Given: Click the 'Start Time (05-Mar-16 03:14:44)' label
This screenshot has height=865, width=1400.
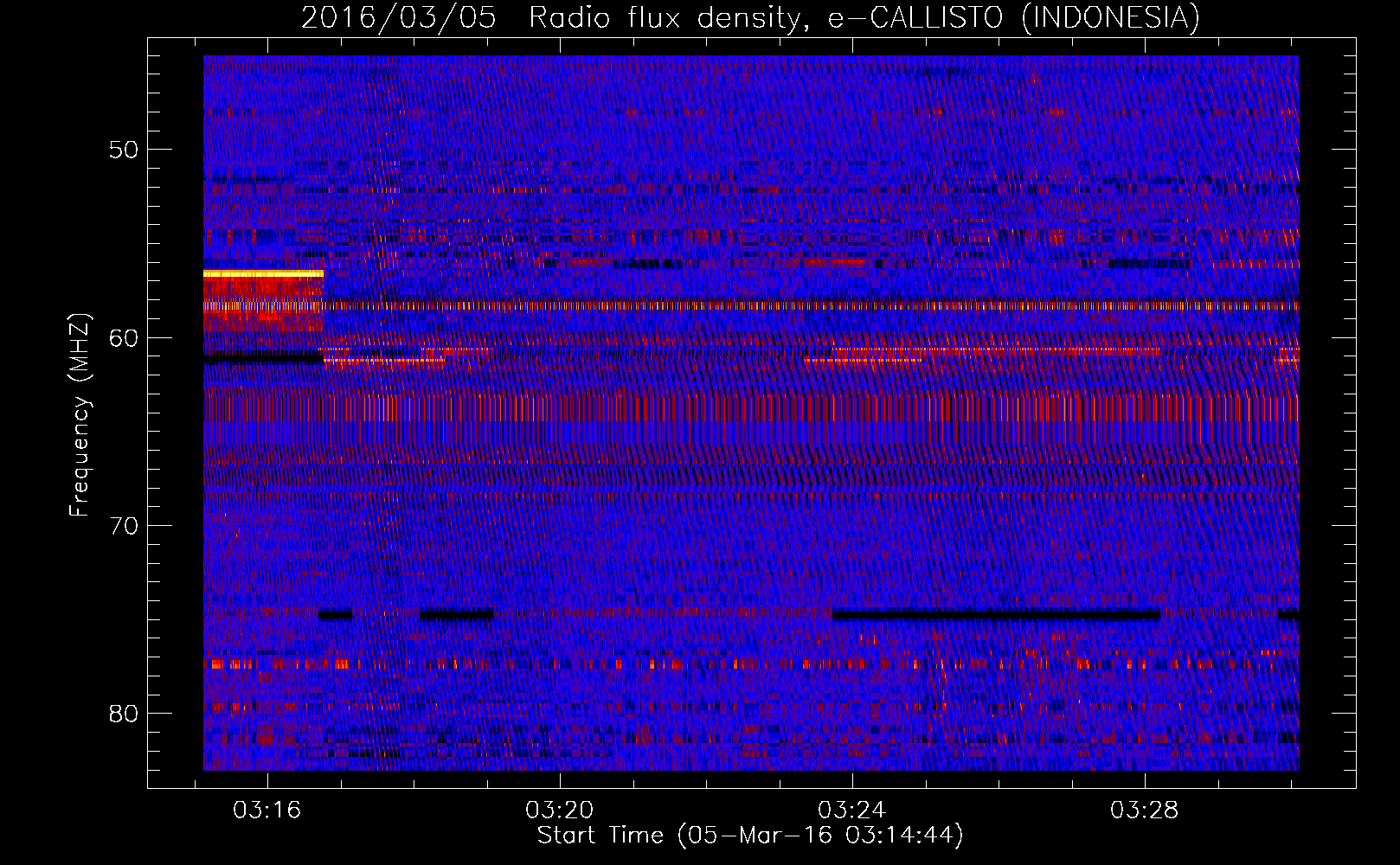Looking at the screenshot, I should pyautogui.click(x=750, y=836).
